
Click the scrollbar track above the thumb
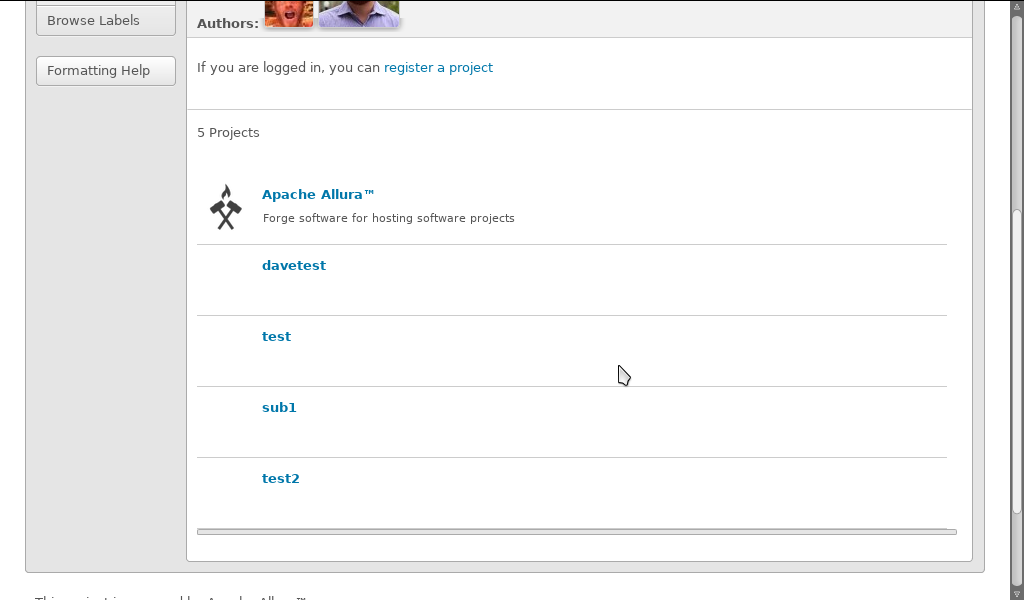click(1017, 110)
